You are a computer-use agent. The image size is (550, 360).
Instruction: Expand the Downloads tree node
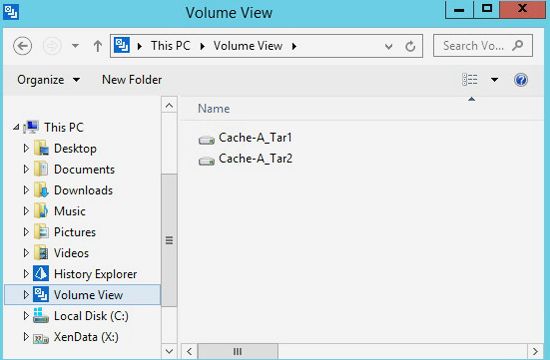coord(26,190)
